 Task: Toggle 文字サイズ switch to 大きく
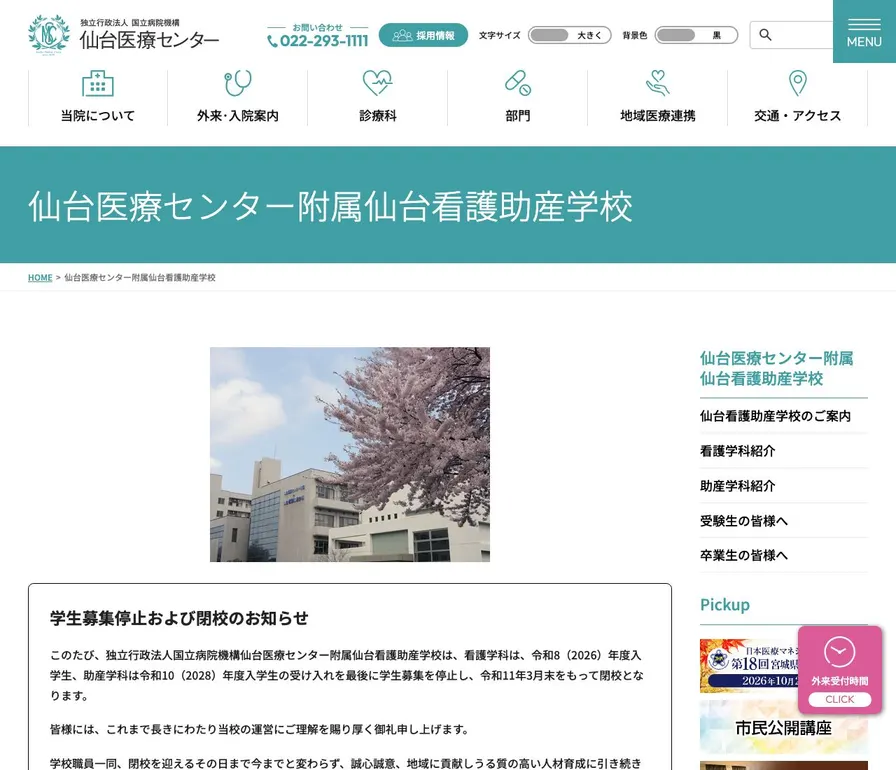click(570, 35)
